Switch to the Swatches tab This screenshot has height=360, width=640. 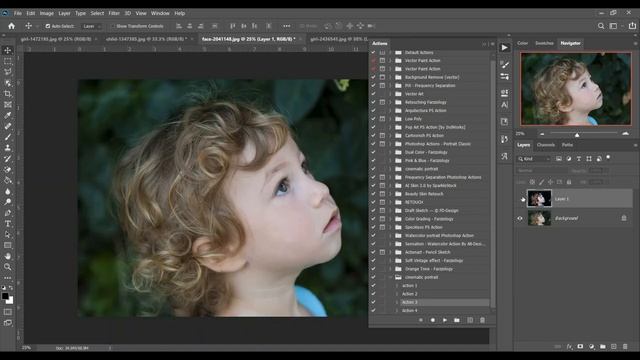pos(544,43)
